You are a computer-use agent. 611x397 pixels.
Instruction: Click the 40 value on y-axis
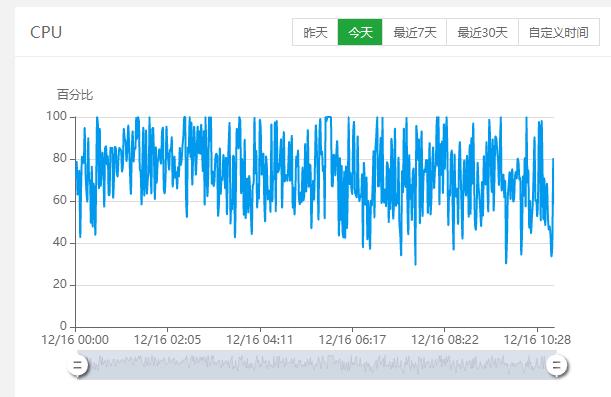[60, 242]
